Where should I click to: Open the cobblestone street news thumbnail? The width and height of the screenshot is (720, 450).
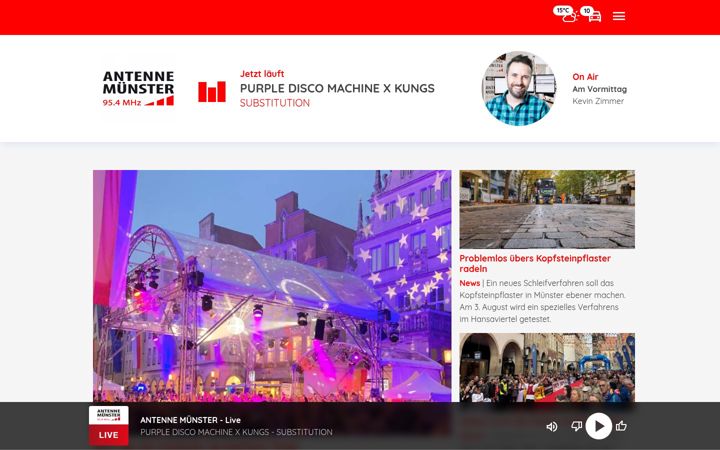(547, 209)
